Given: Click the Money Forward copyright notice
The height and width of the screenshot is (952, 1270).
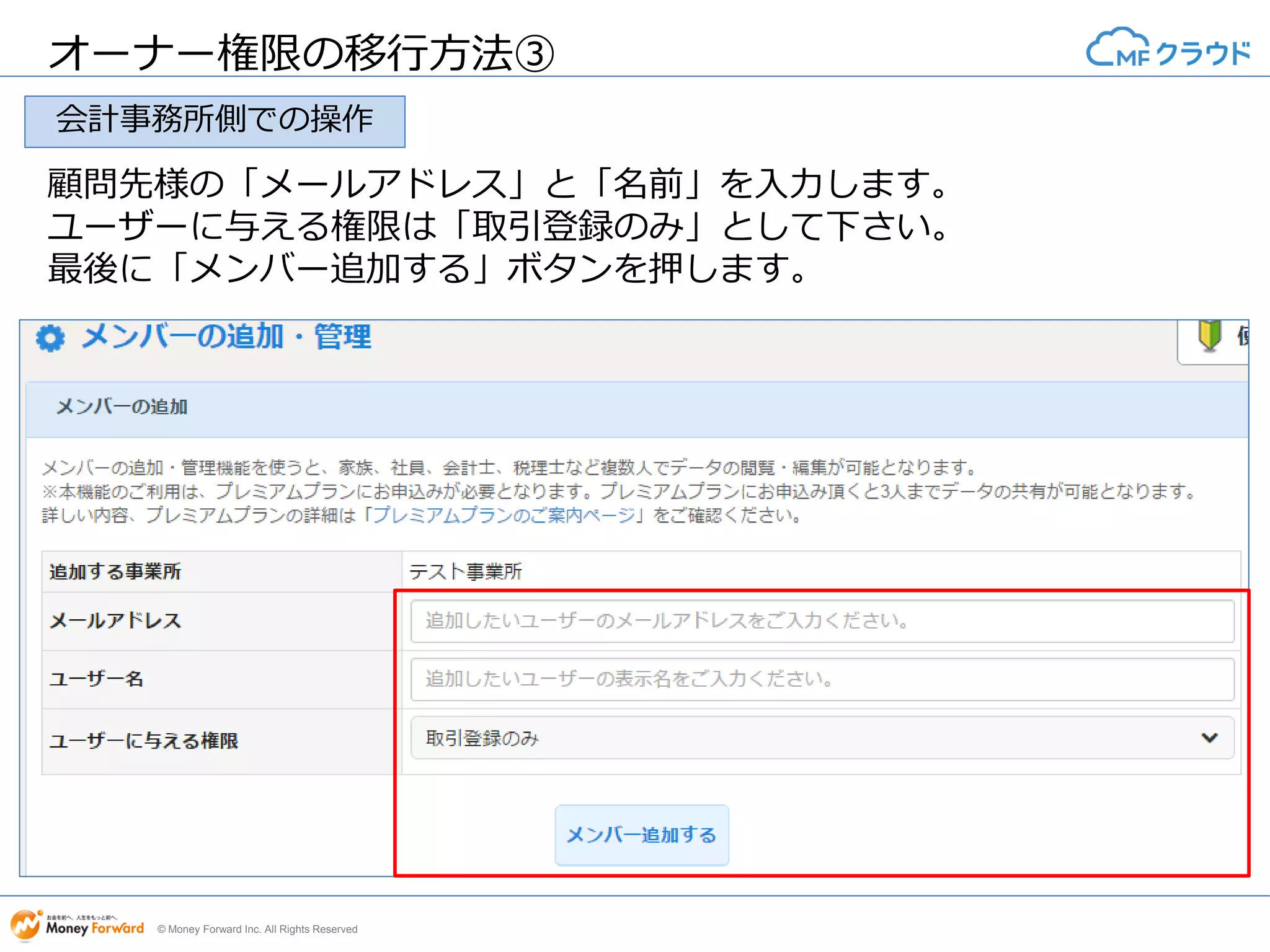Looking at the screenshot, I should 257,929.
